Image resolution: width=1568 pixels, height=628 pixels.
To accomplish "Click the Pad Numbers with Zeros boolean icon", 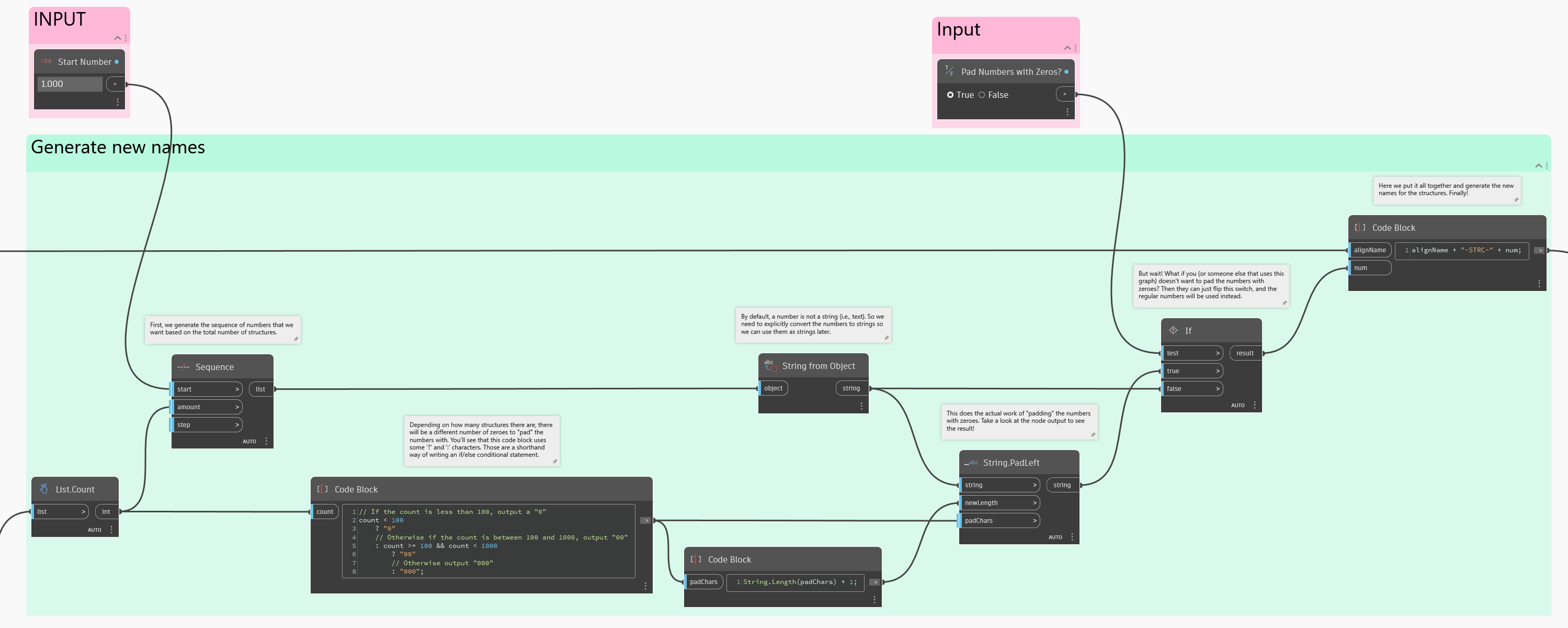I will [949, 71].
